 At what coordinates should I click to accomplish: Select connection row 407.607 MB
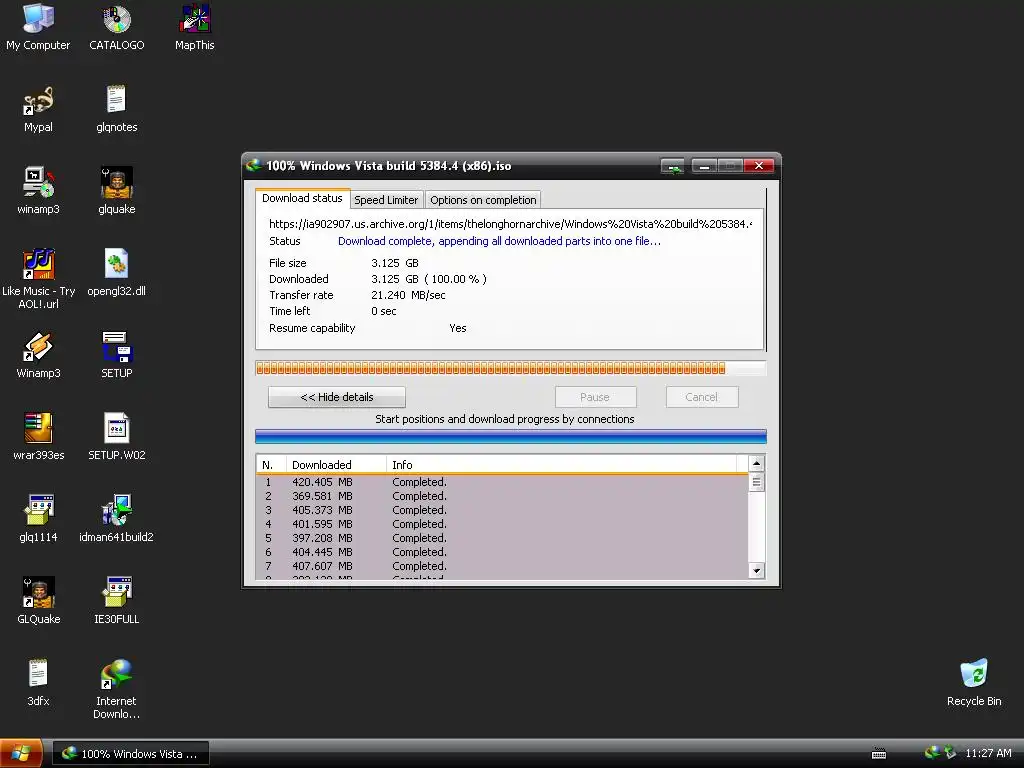pos(502,566)
